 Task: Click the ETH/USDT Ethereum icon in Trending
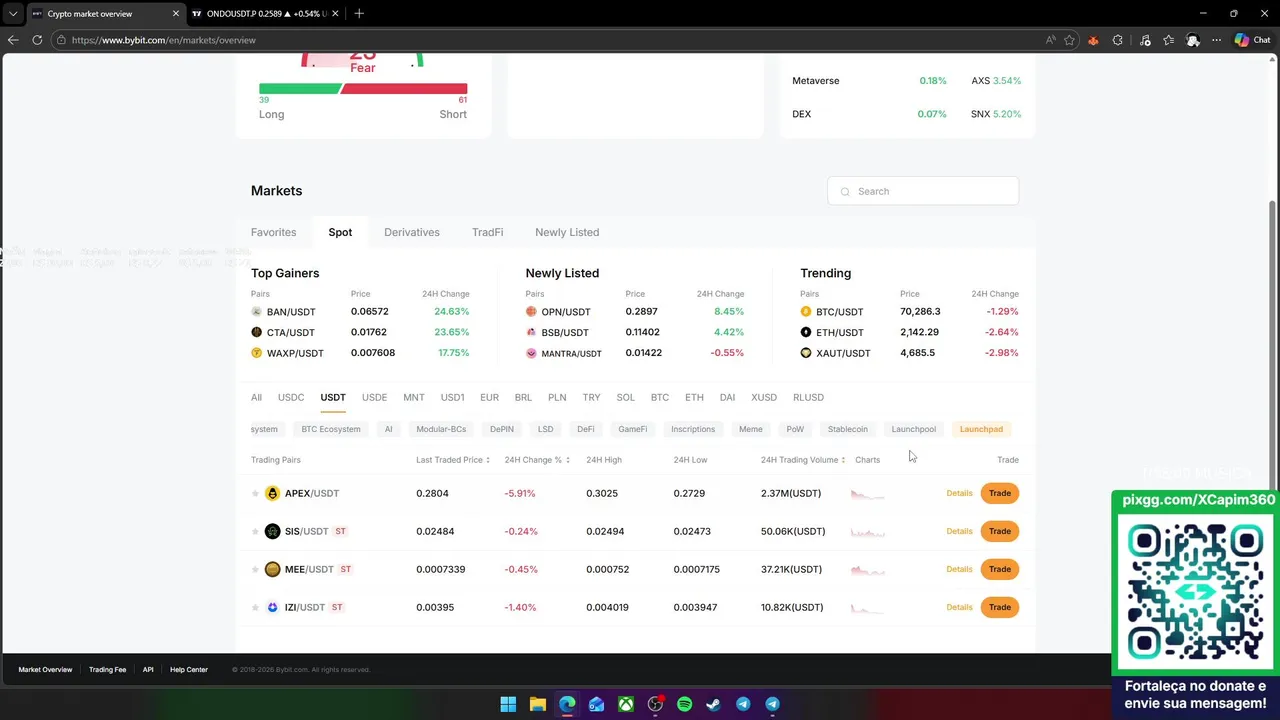(806, 332)
